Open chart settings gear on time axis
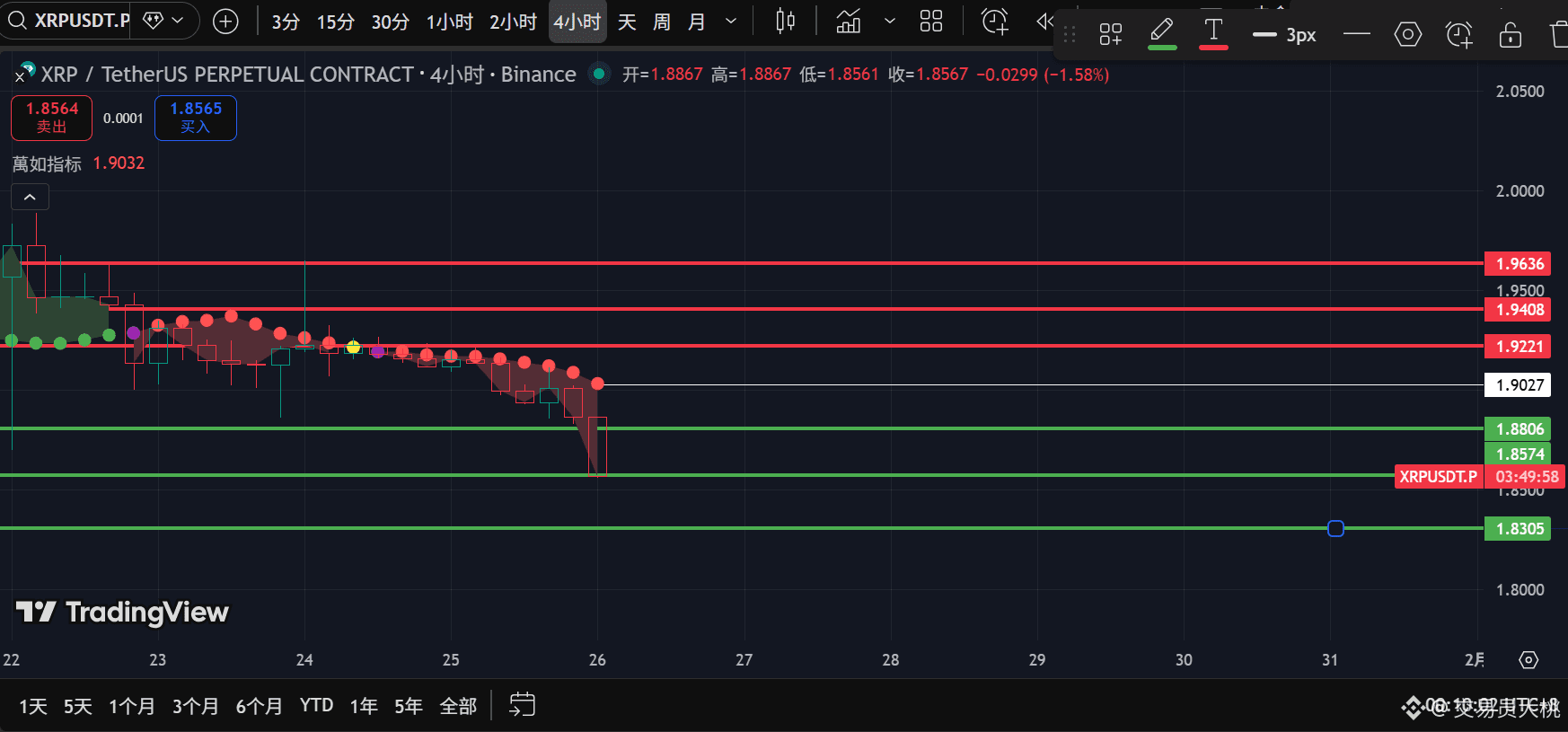1568x732 pixels. pyautogui.click(x=1528, y=660)
